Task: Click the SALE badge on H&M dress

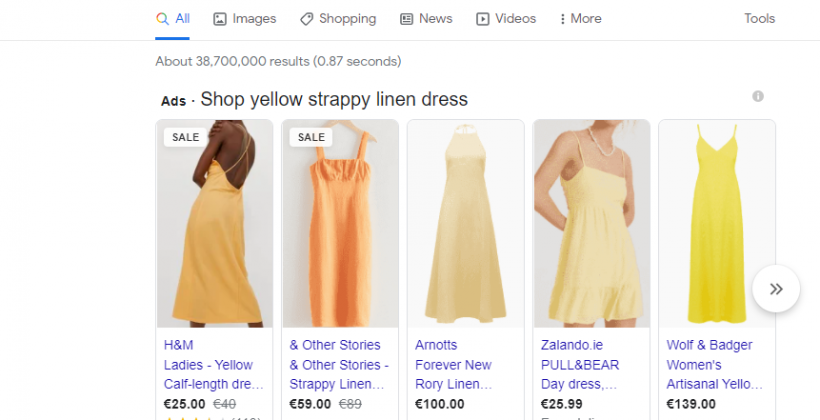Action: pyautogui.click(x=185, y=138)
